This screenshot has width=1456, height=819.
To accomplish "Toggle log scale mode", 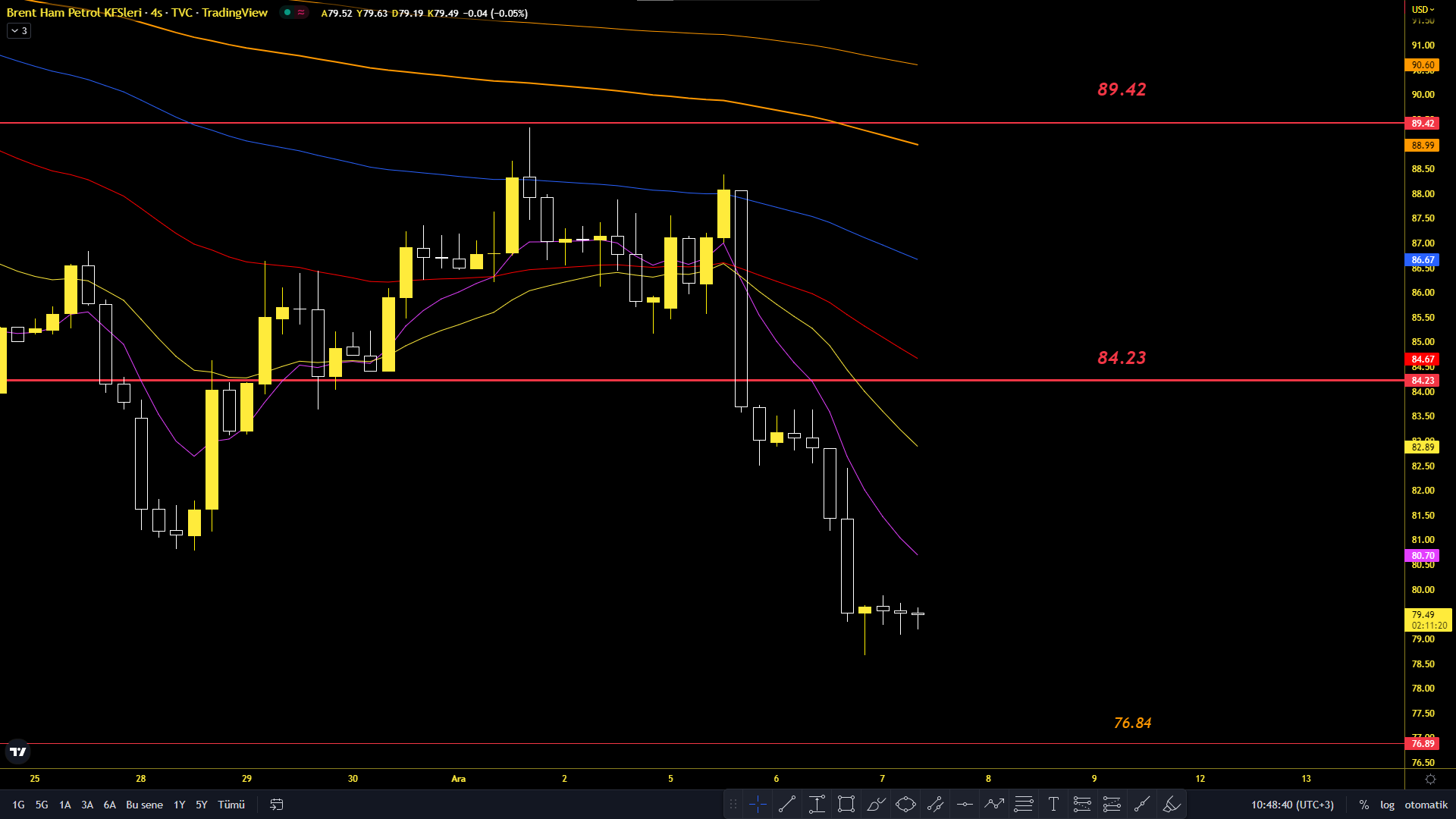I will (1387, 805).
